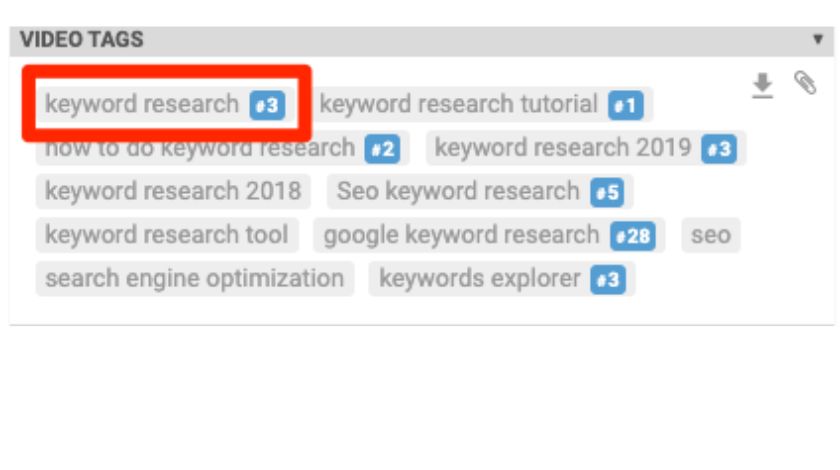Screen dimensions: 840x470
Task: Select the seo tag
Action: click(711, 235)
